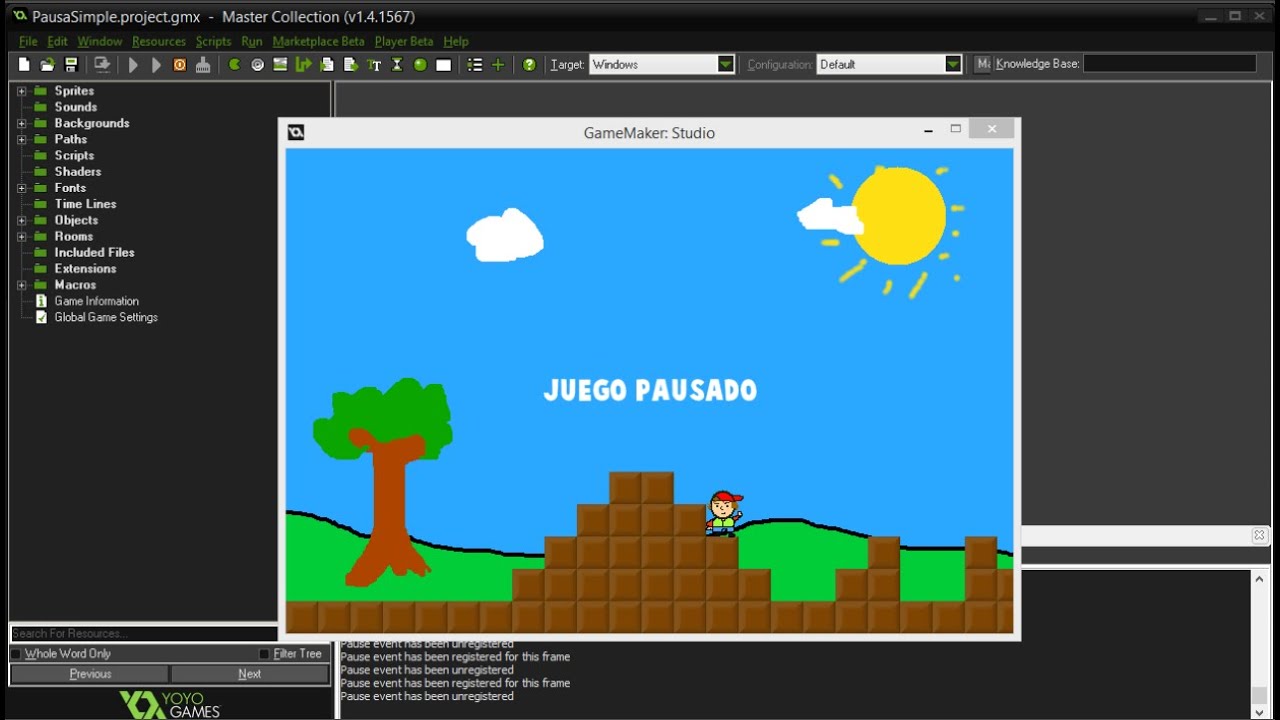The height and width of the screenshot is (720, 1280).
Task: Open the Run menu
Action: [x=251, y=41]
